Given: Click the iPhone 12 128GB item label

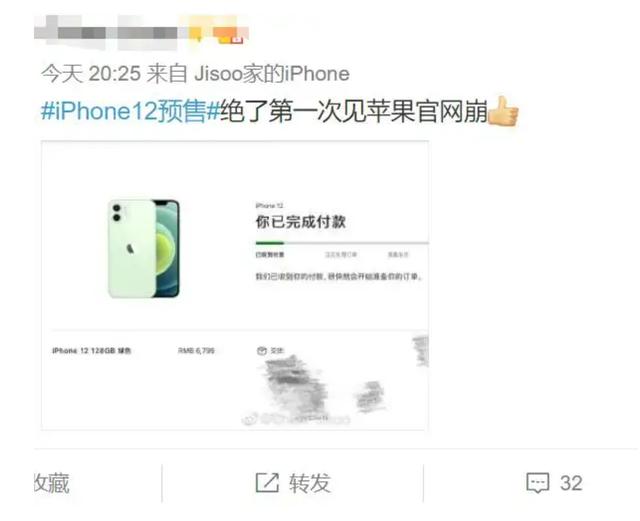Looking at the screenshot, I should click(x=92, y=351).
